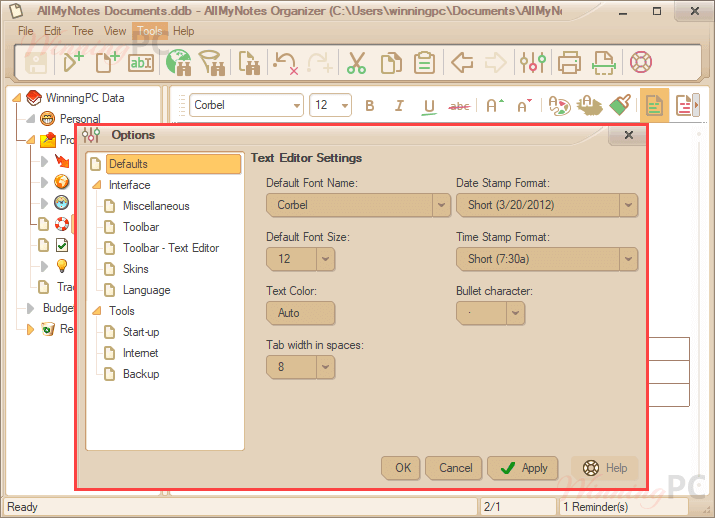The image size is (715, 518).
Task: Toggle the highlighted document layout icon
Action: (x=654, y=106)
